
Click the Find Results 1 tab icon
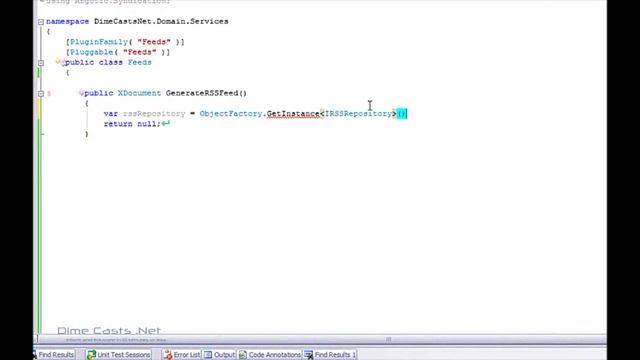[x=309, y=355]
